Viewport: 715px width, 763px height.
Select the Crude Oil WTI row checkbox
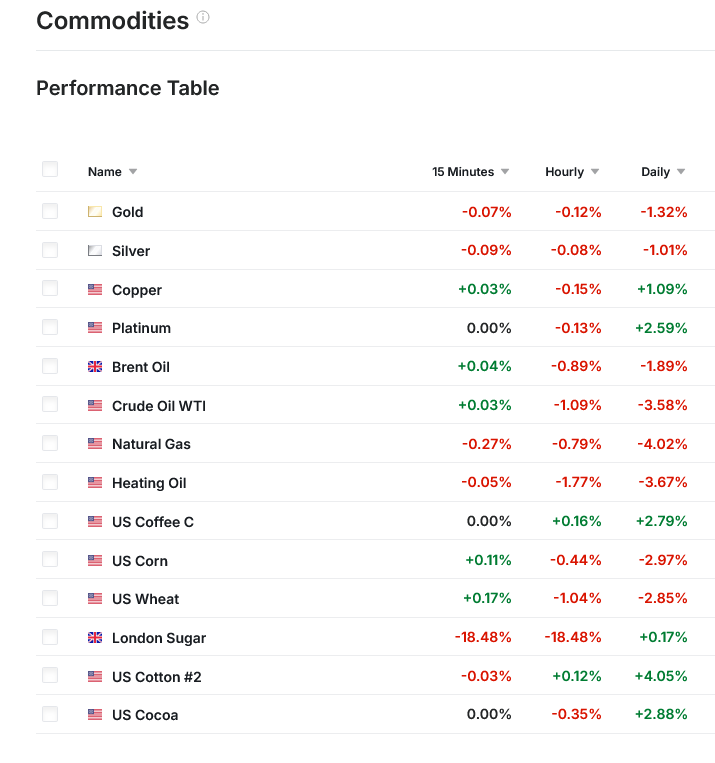coord(50,405)
